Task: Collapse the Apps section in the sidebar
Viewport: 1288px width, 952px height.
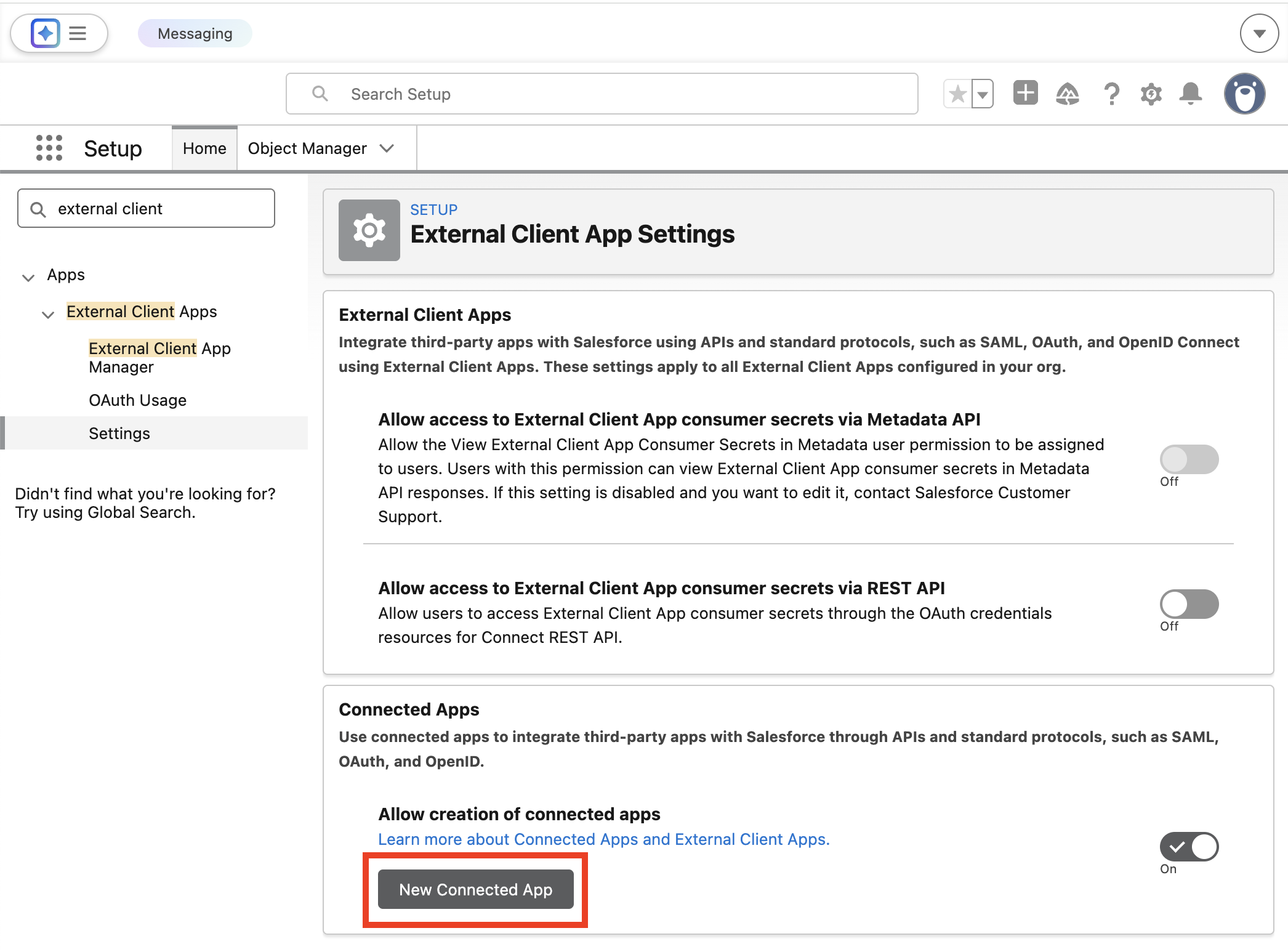Action: (28, 277)
